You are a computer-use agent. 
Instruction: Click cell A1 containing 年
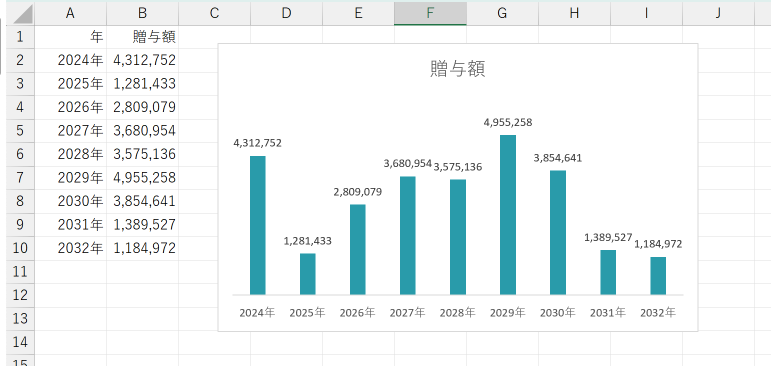pyautogui.click(x=70, y=37)
